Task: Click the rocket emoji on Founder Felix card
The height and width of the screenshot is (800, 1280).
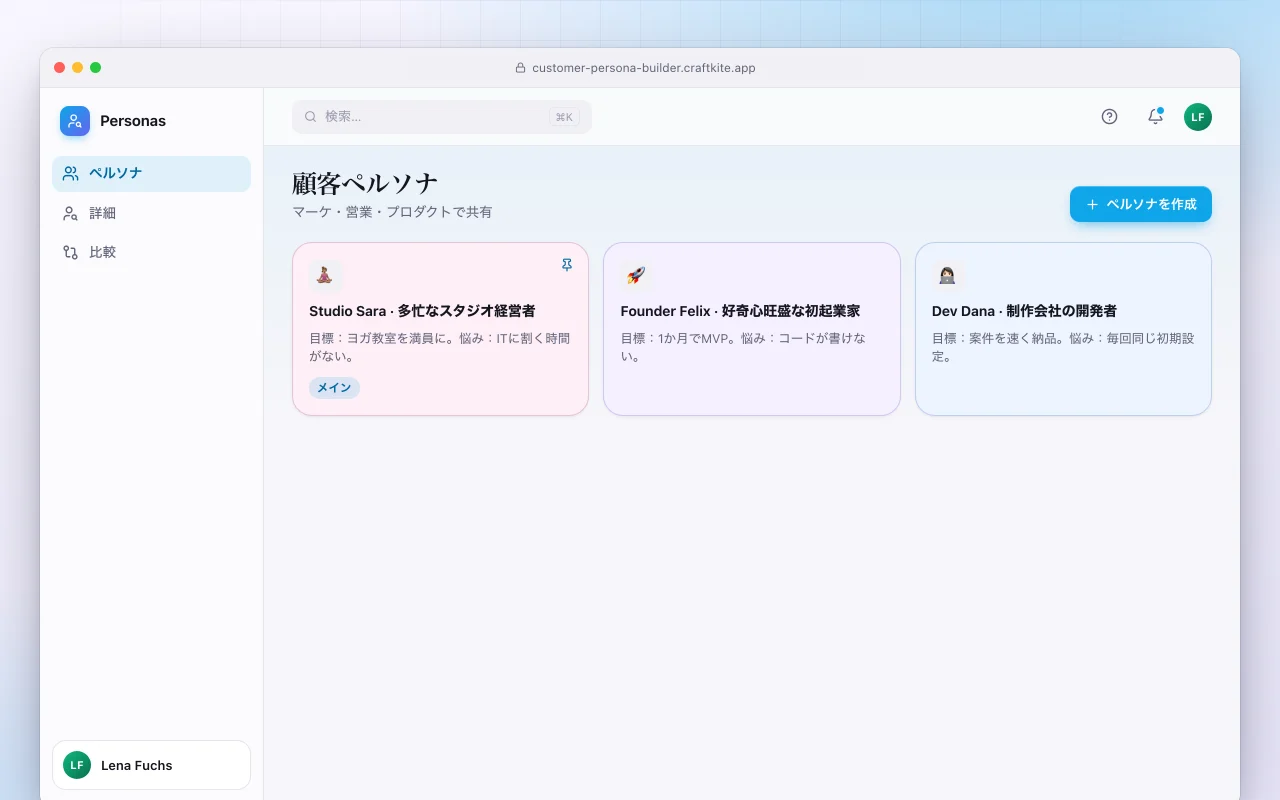Action: [x=636, y=275]
